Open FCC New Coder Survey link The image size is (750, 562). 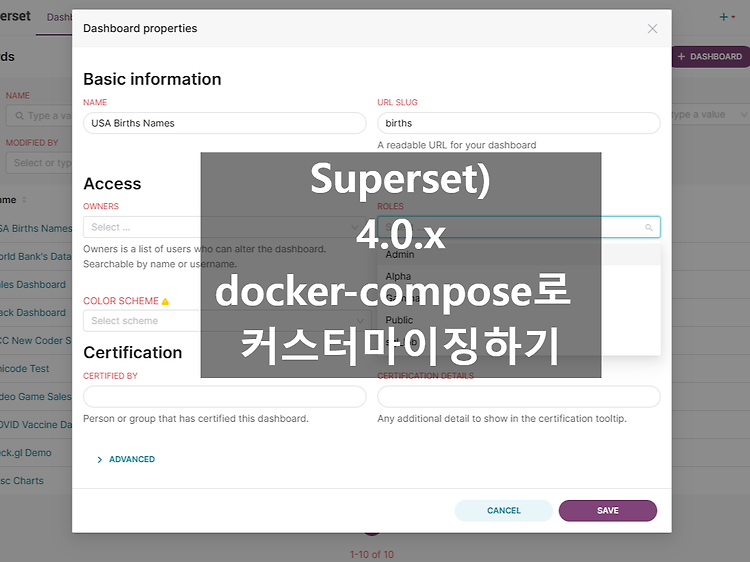pos(35,341)
